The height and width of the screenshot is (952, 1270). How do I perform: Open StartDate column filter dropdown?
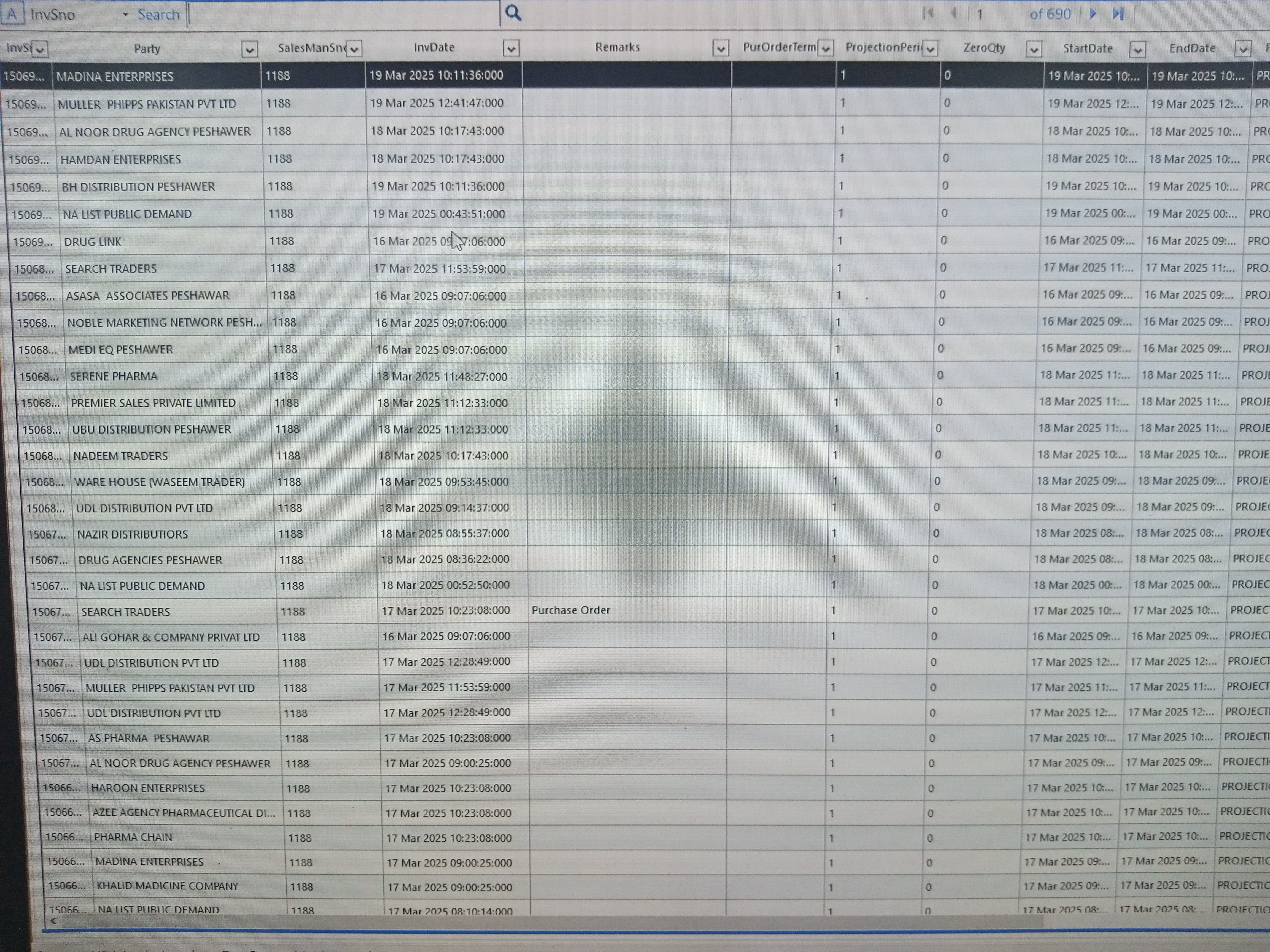pos(1137,49)
